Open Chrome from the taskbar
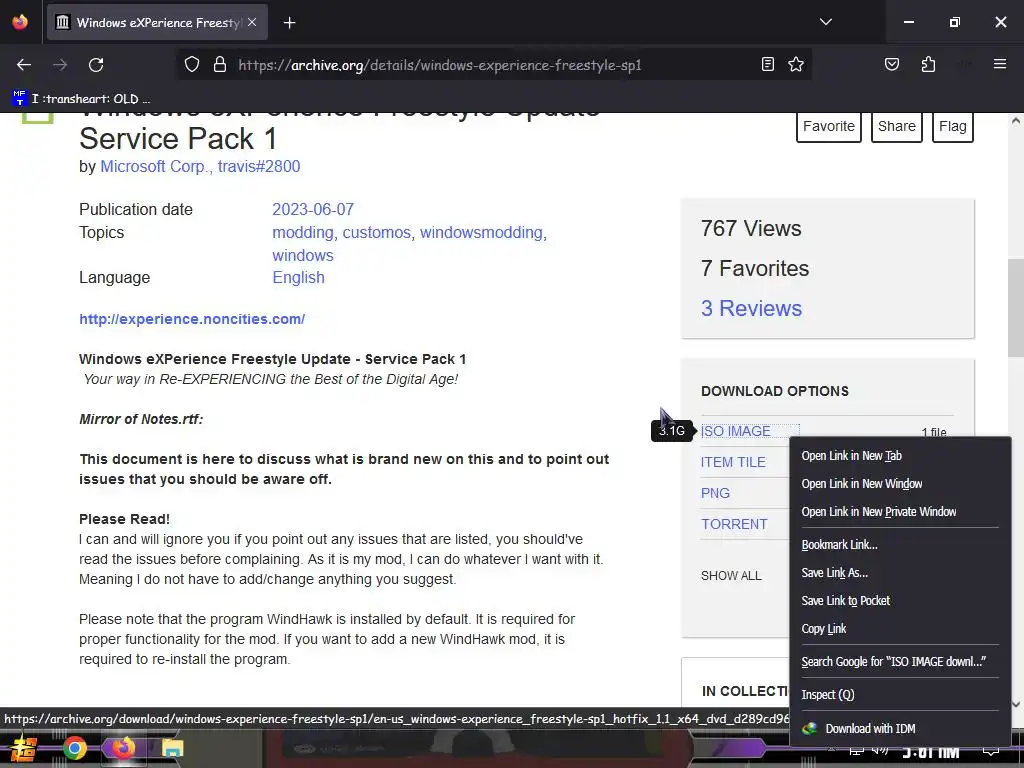The height and width of the screenshot is (768, 1024). pyautogui.click(x=74, y=748)
